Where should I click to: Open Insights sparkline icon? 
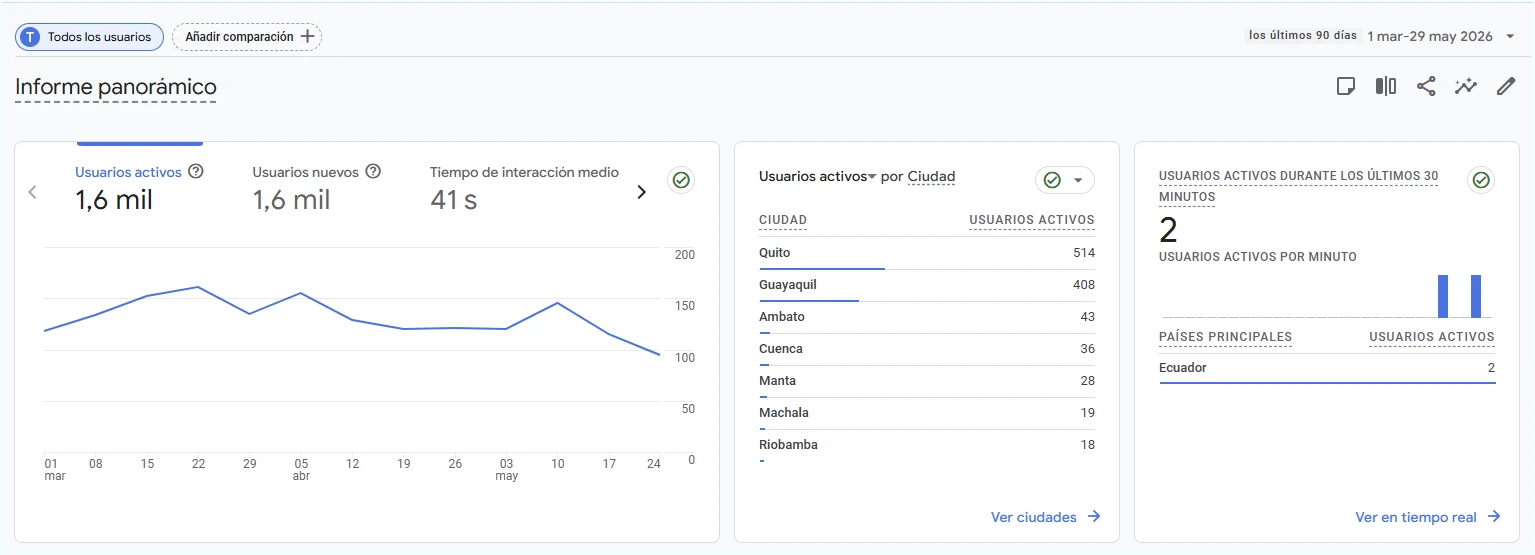pyautogui.click(x=1466, y=86)
